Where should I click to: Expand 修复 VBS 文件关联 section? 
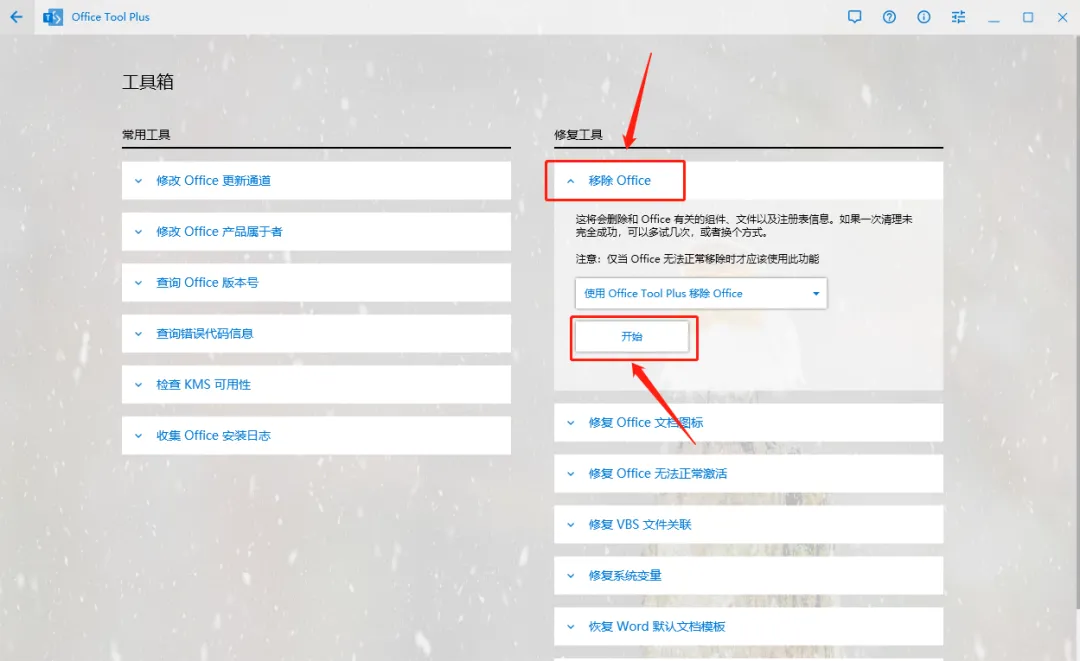click(x=749, y=525)
